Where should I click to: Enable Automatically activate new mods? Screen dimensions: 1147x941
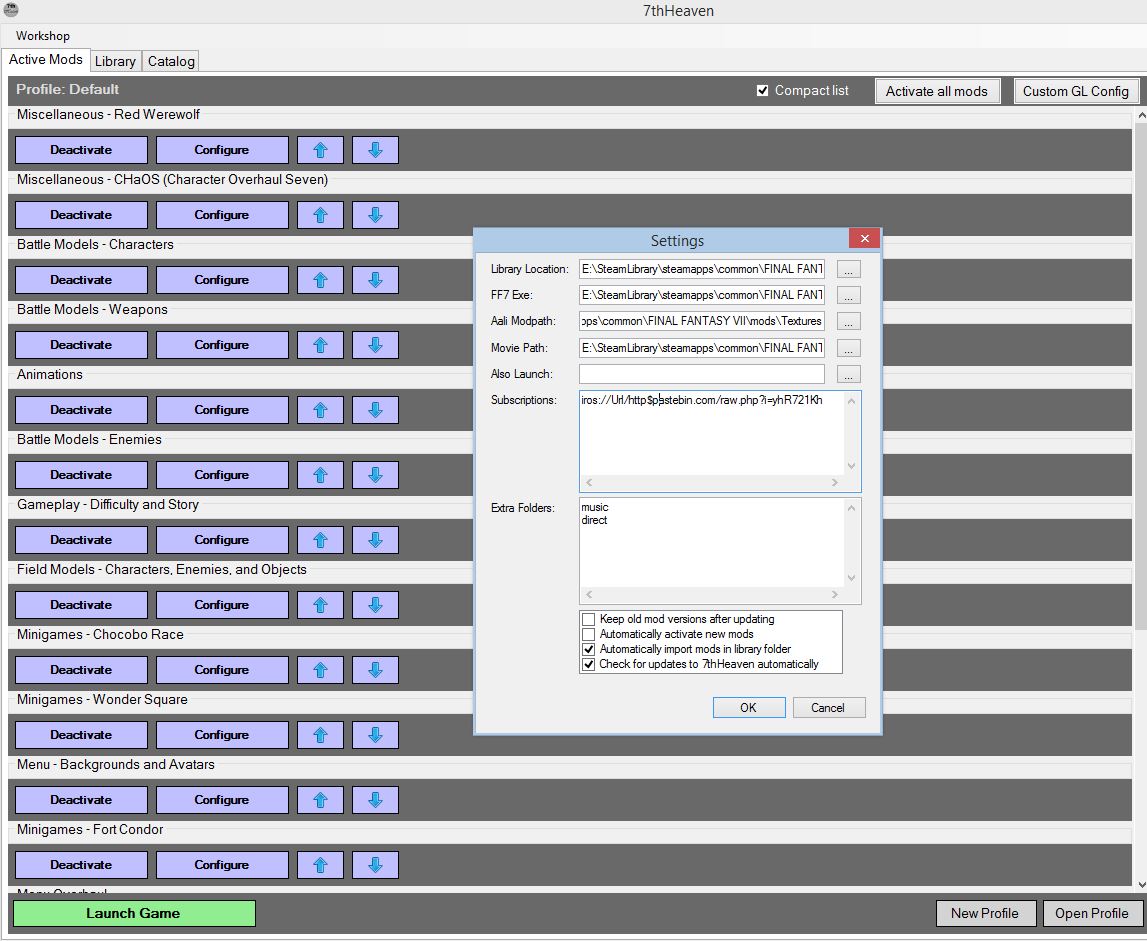[x=588, y=634]
